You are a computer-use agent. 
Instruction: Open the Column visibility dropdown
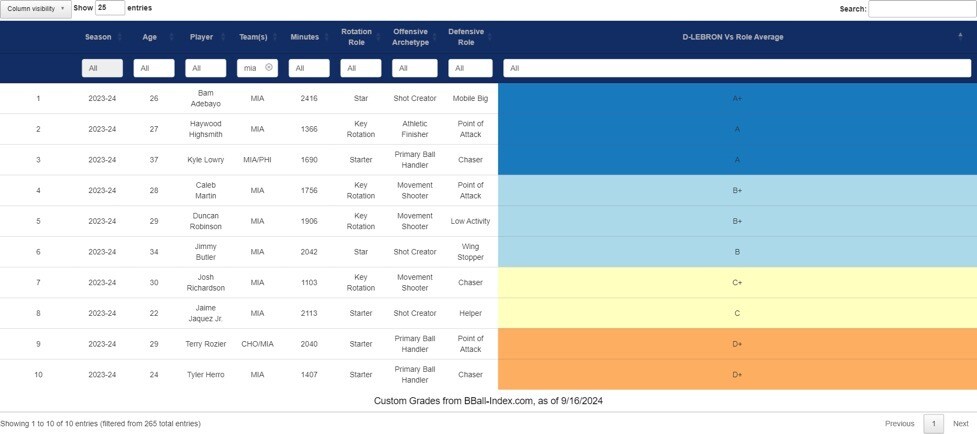click(35, 8)
